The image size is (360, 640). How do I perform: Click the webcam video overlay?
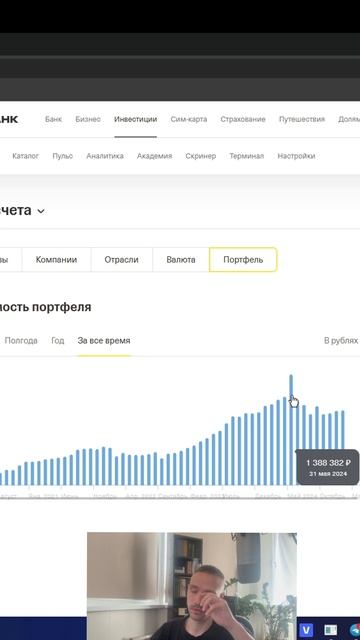192,586
